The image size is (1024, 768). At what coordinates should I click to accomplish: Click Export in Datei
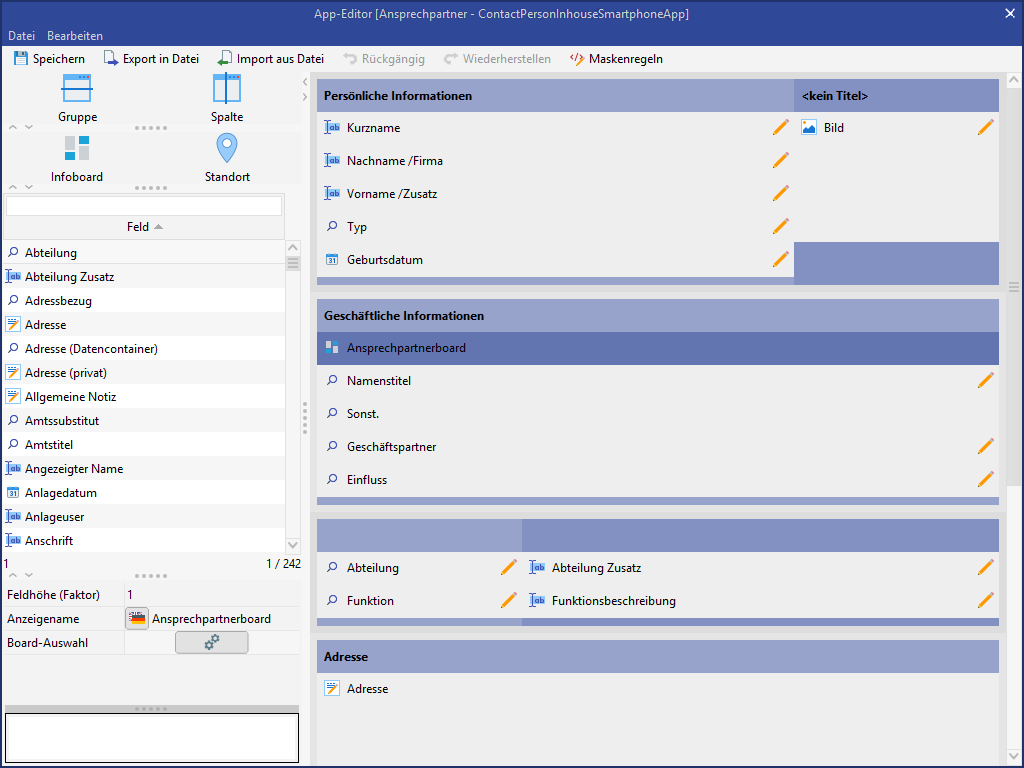tap(151, 59)
